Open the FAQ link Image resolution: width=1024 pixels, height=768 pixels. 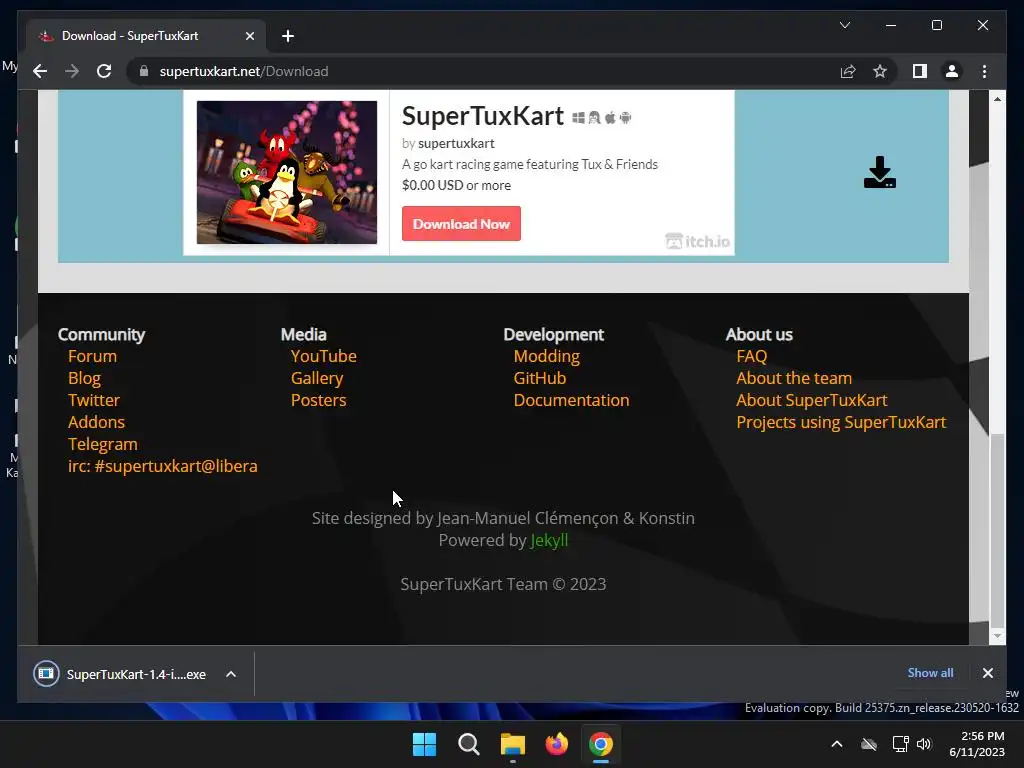point(752,356)
